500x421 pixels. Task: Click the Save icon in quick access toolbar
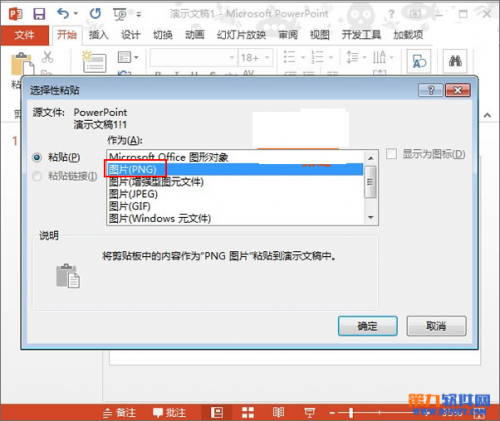pos(39,14)
